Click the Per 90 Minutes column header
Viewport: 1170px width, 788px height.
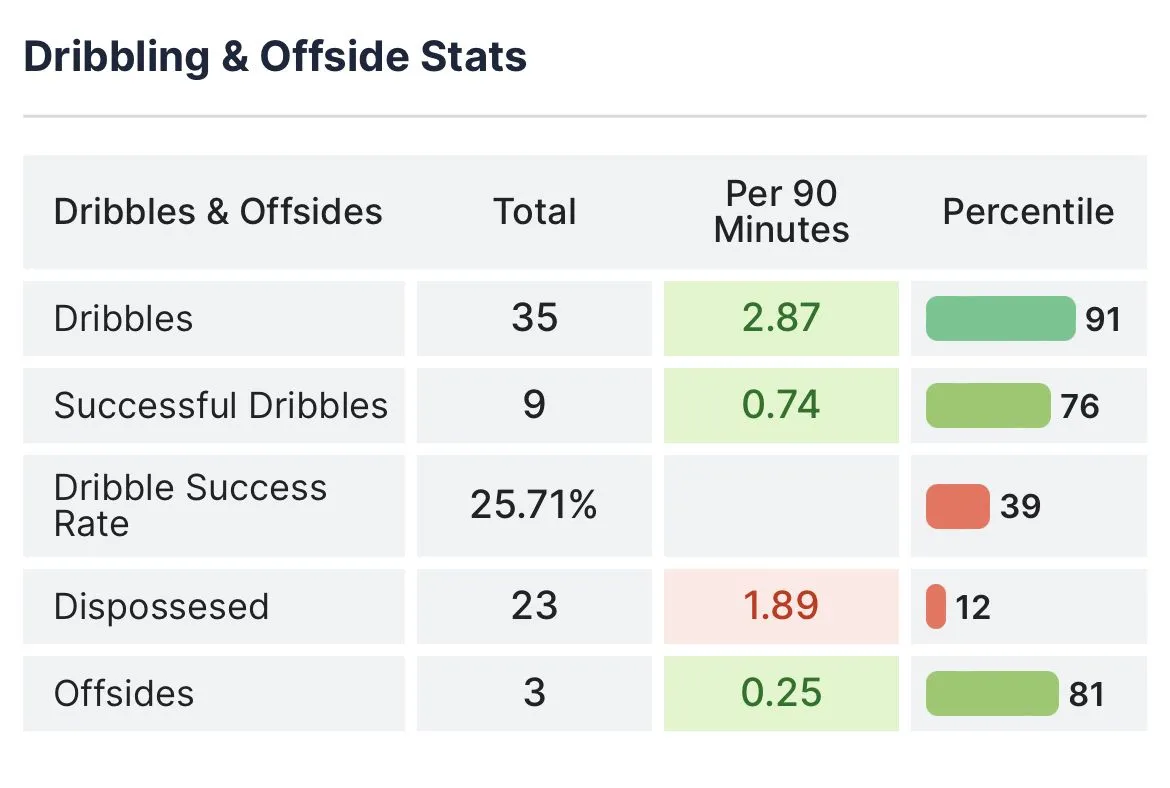781,212
